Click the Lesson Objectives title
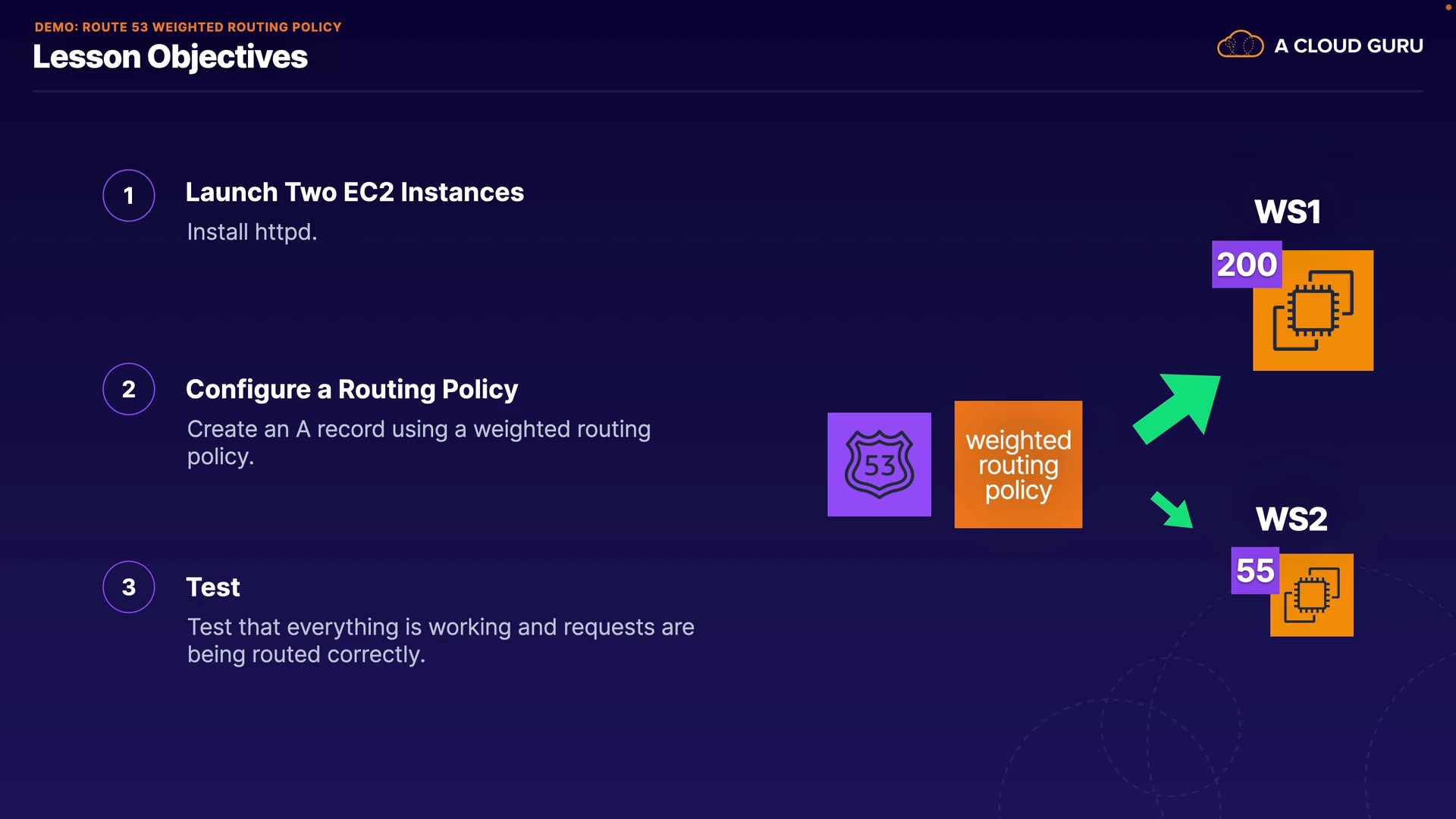The image size is (1456, 819). [x=170, y=57]
